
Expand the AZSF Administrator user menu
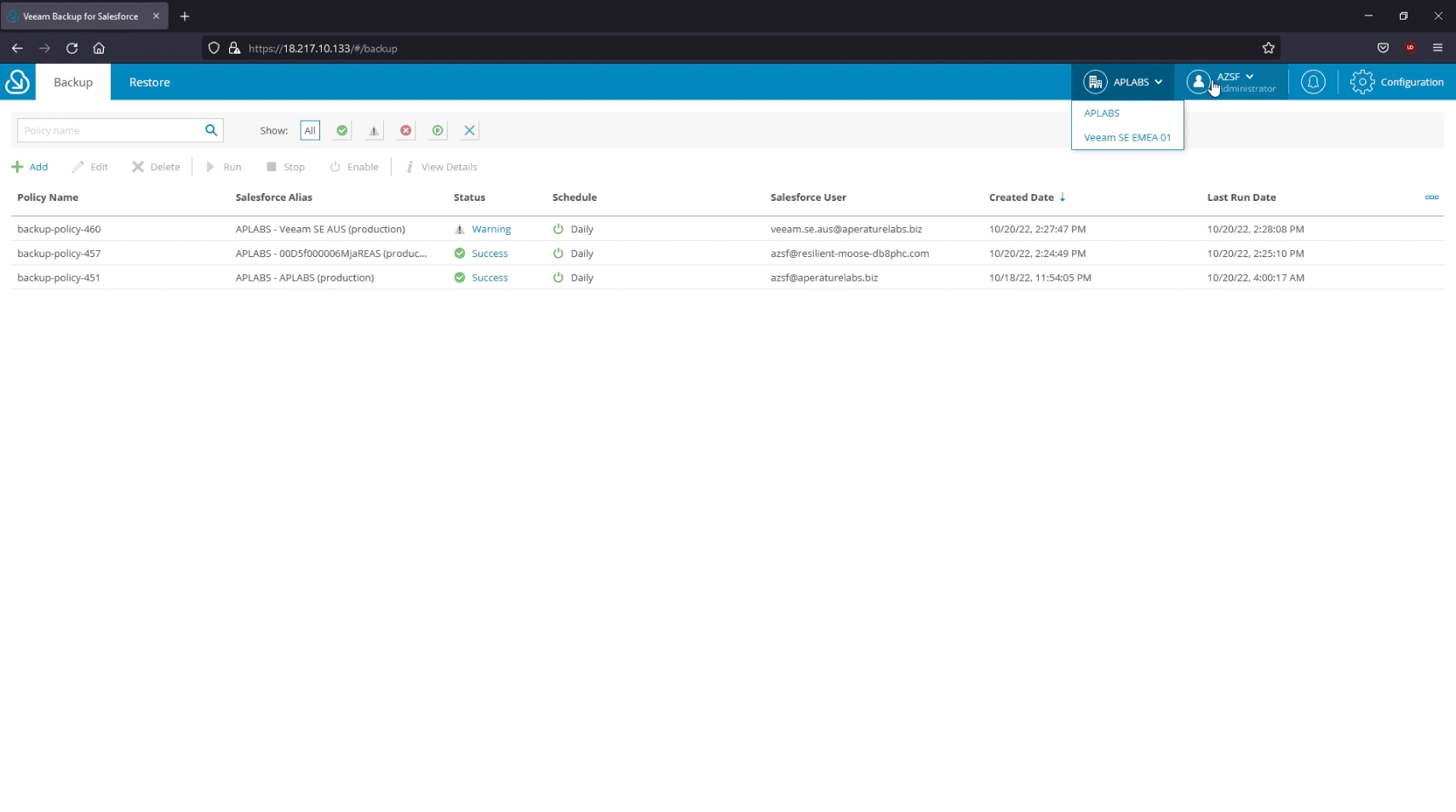pos(1230,82)
